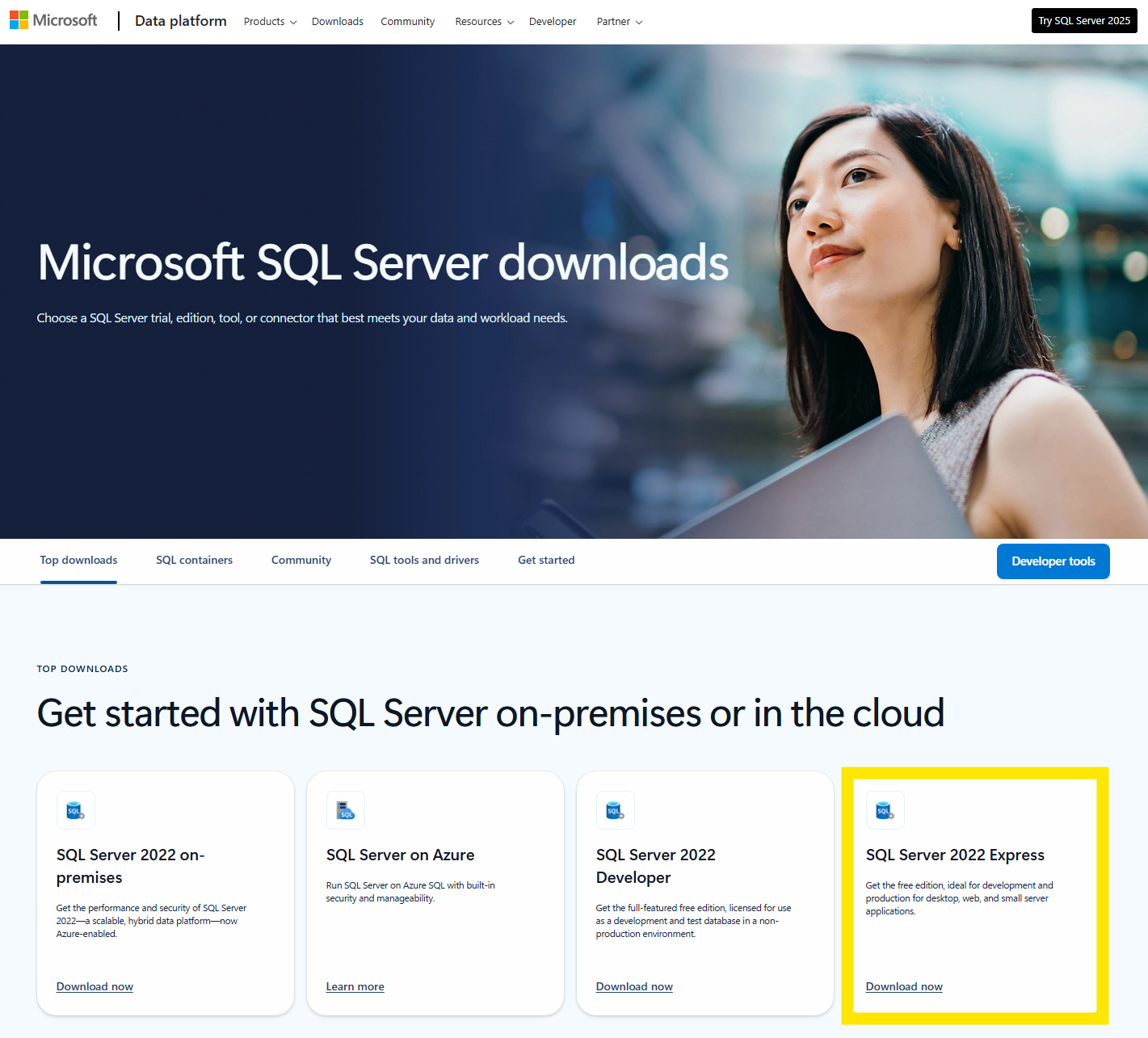The image size is (1148, 1038).
Task: Open the Partner dropdown menu
Action: 619,22
